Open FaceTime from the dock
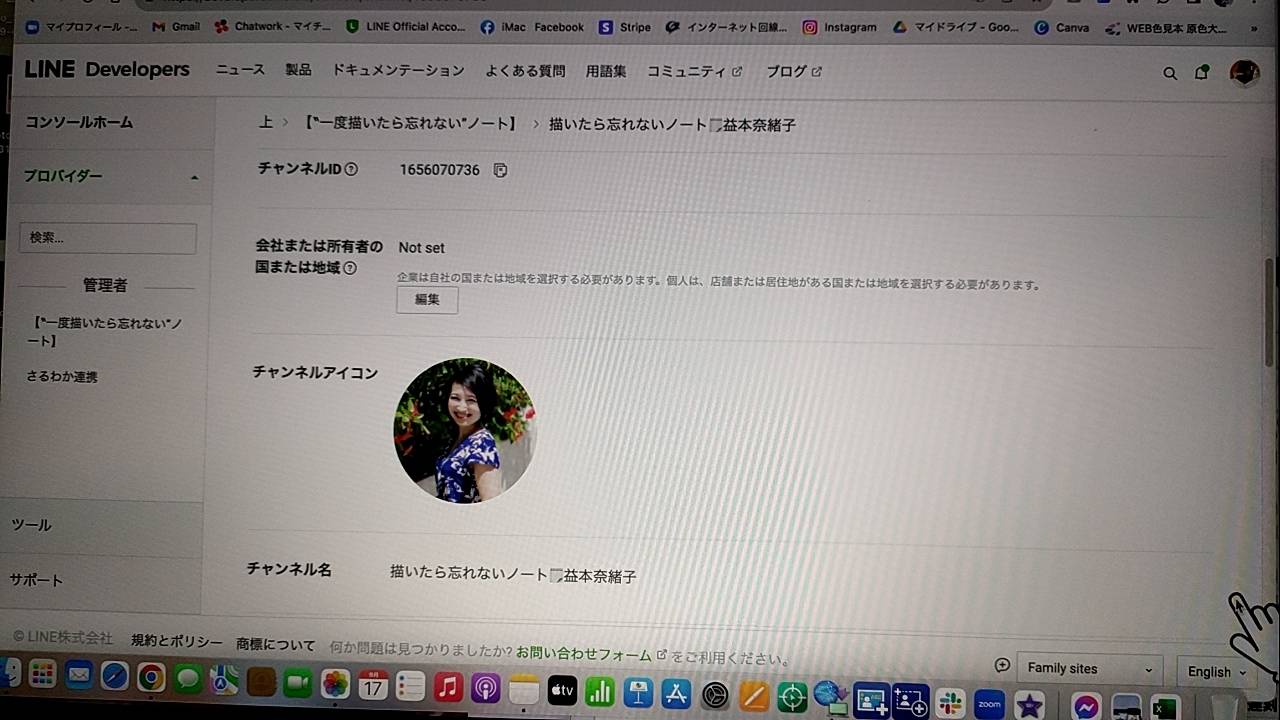1280x720 pixels. (x=297, y=683)
